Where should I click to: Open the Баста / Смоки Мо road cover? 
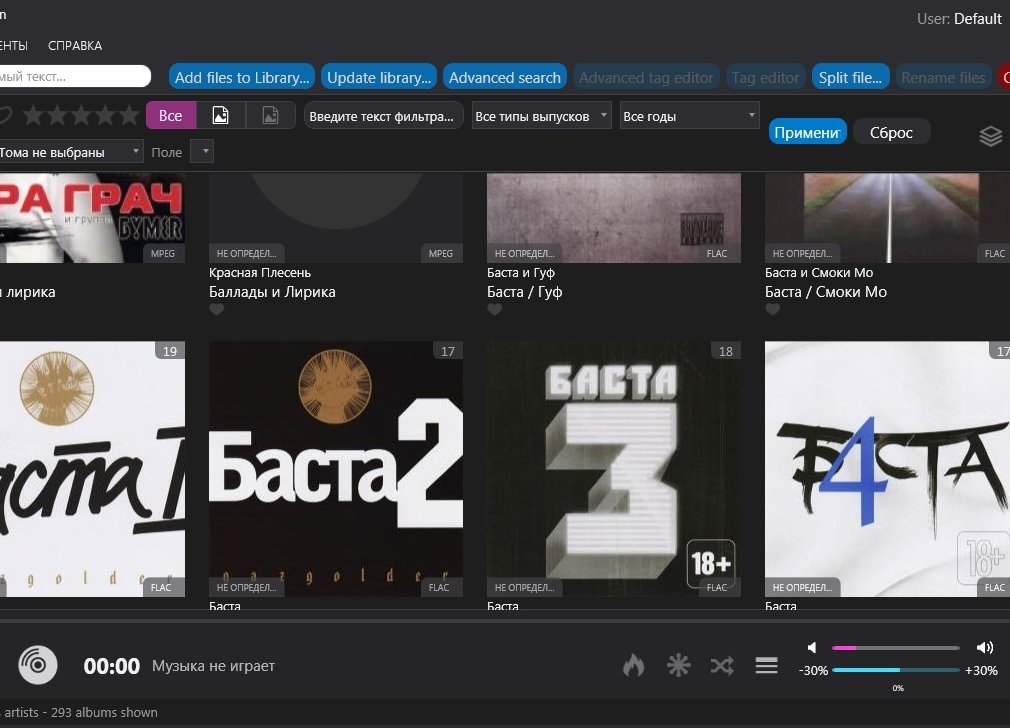click(887, 217)
